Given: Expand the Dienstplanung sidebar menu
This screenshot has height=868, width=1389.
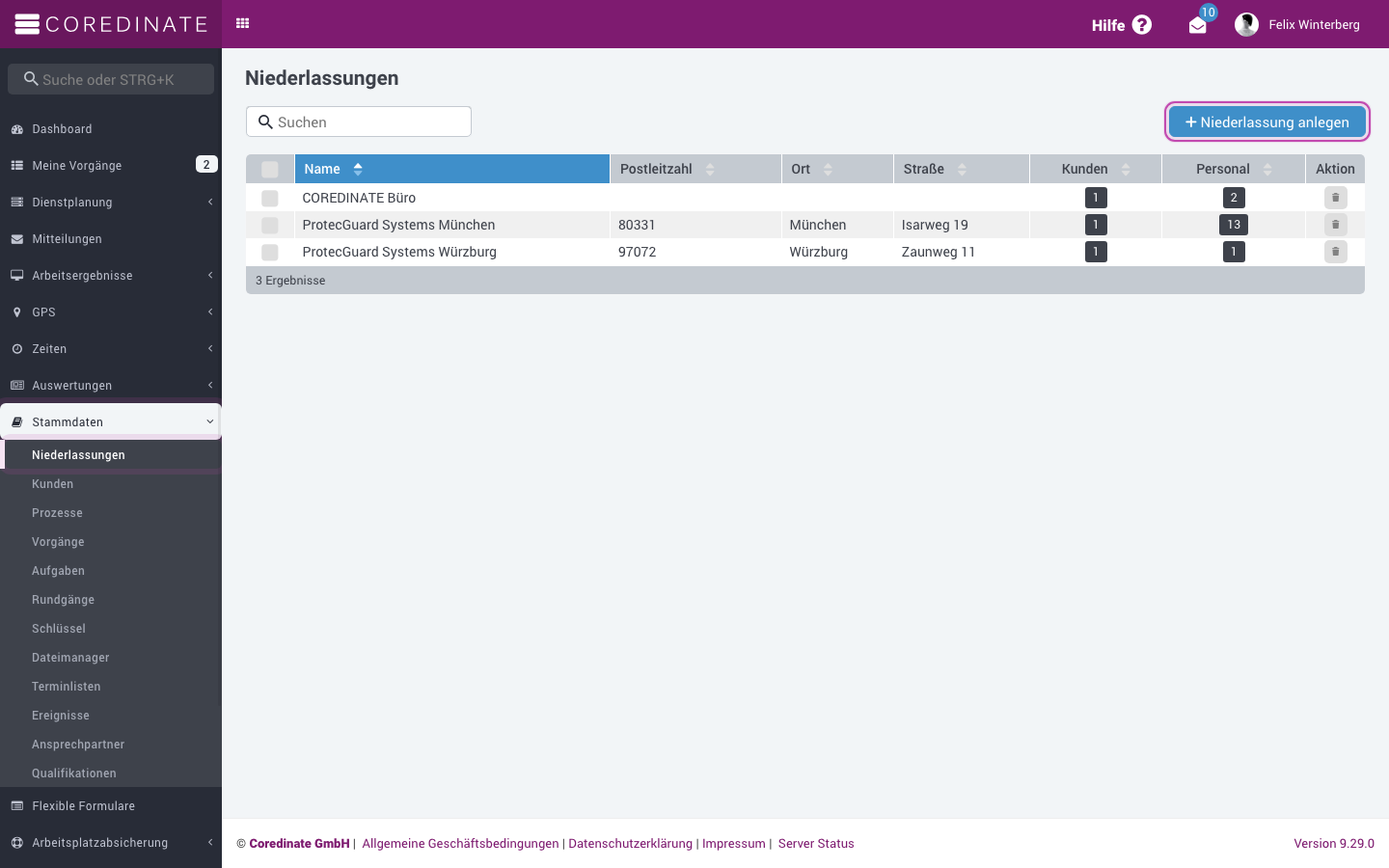Looking at the screenshot, I should (x=111, y=202).
